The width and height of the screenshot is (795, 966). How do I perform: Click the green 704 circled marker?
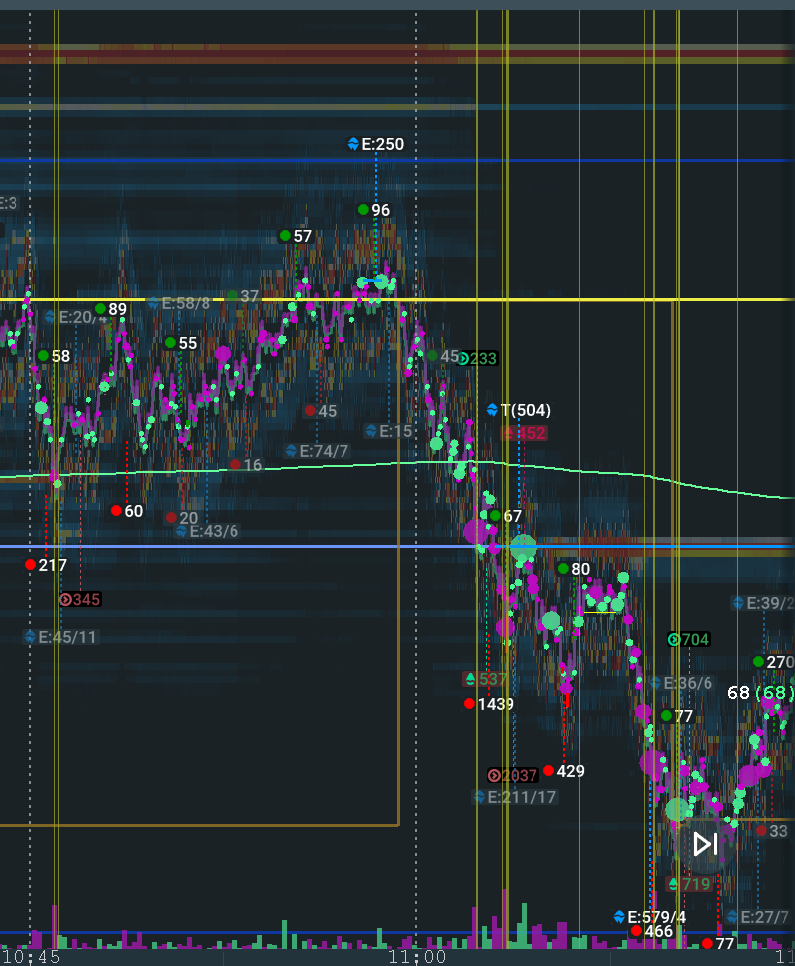pos(674,640)
